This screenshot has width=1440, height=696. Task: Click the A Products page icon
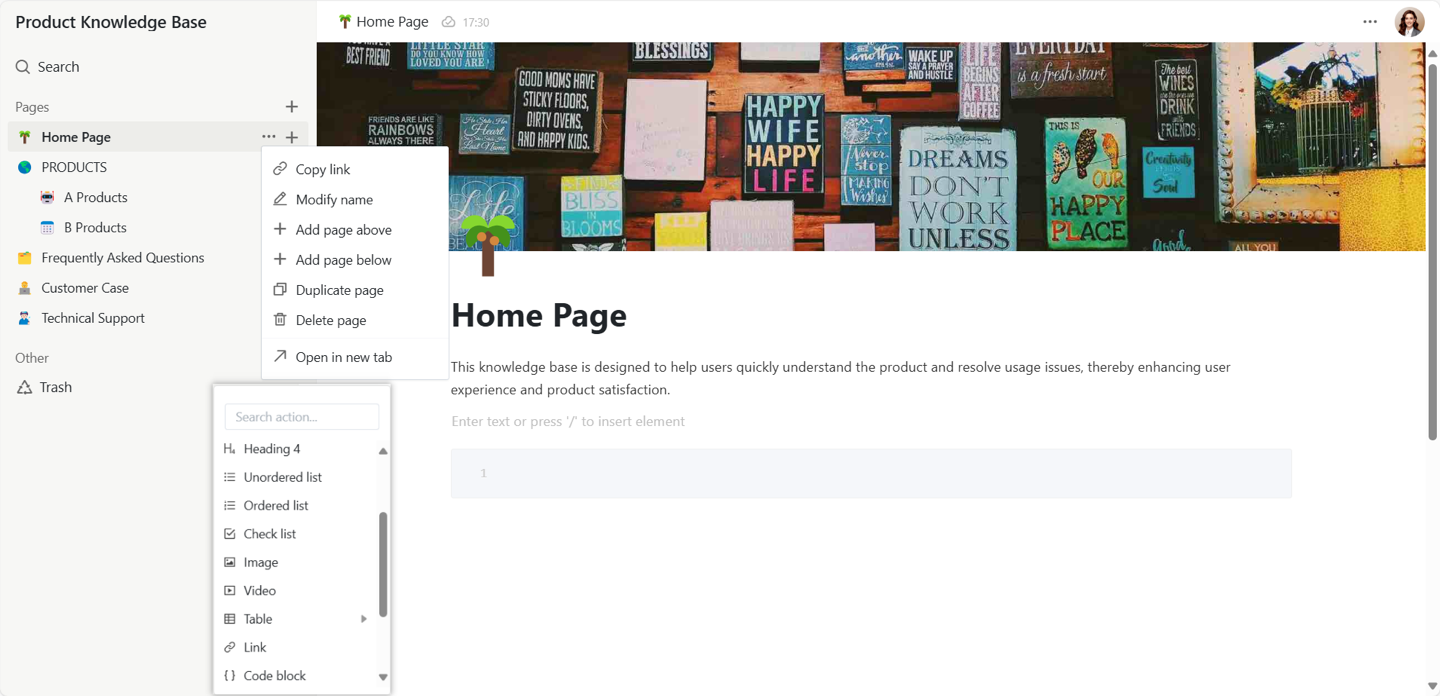pyautogui.click(x=47, y=197)
